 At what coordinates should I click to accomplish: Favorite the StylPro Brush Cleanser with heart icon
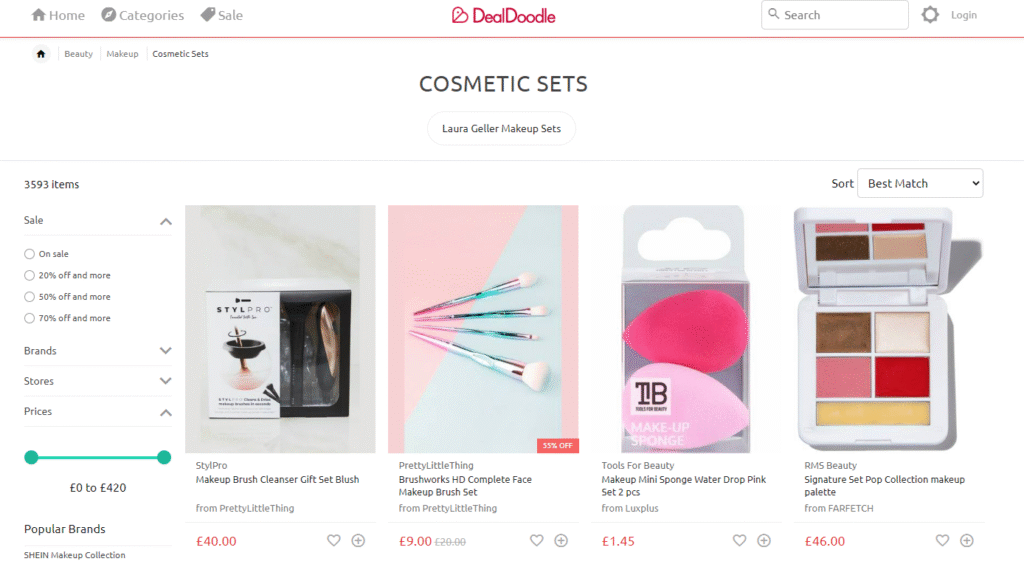coord(334,540)
